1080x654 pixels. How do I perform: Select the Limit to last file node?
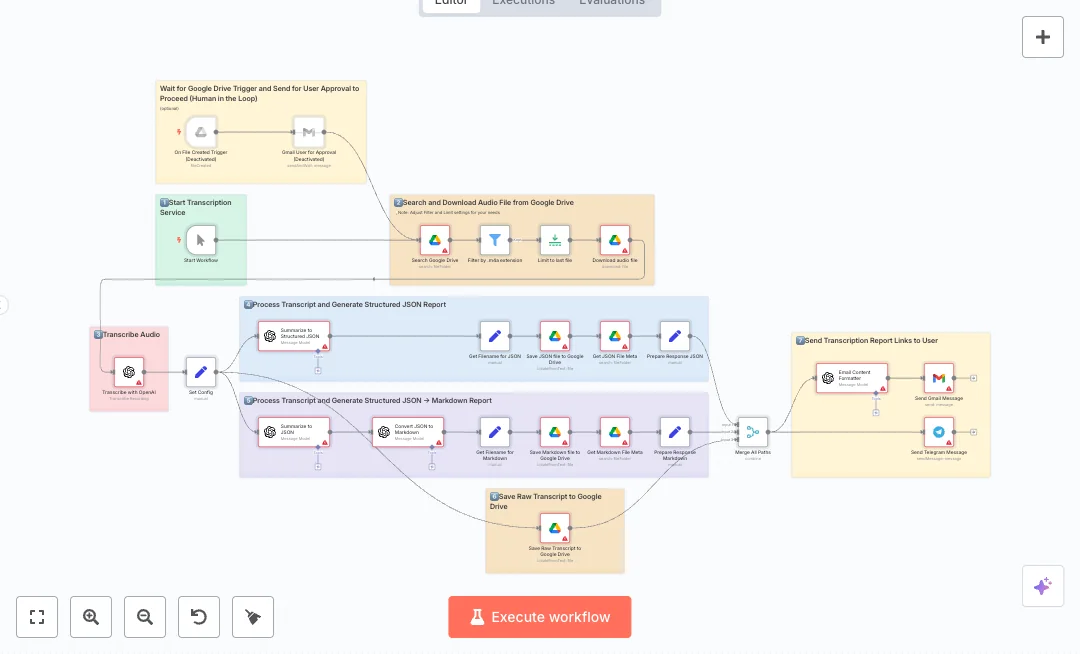pyautogui.click(x=555, y=240)
